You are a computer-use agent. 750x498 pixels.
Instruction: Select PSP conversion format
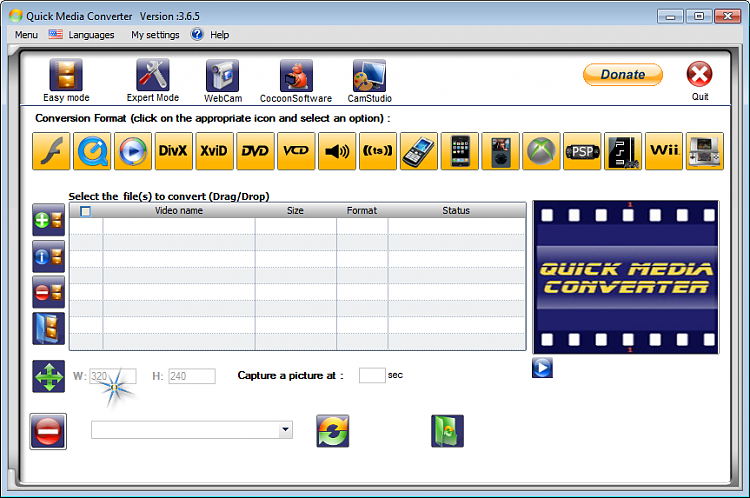(582, 151)
